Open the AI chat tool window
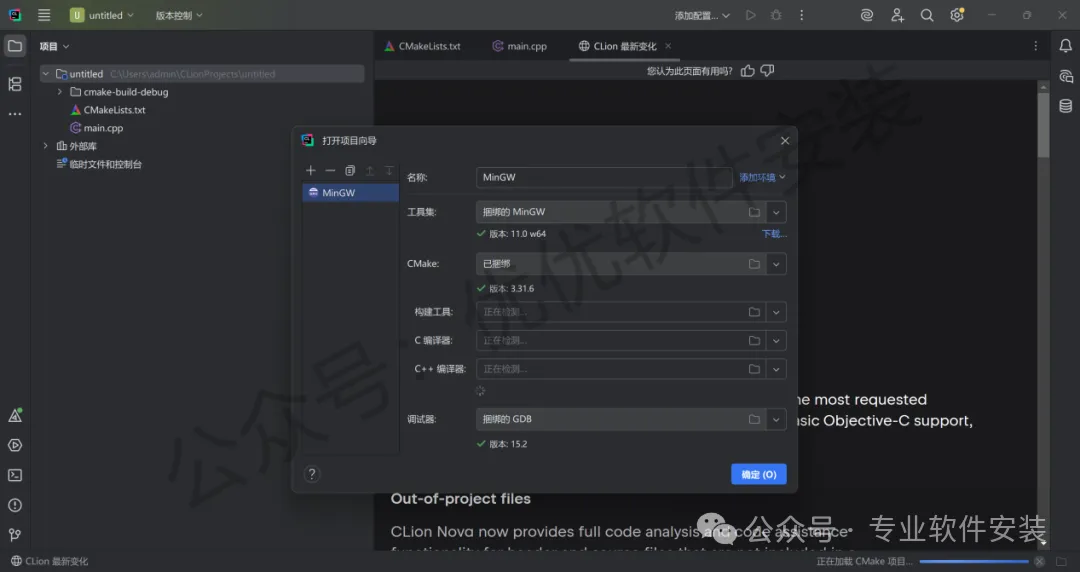This screenshot has height=572, width=1080. [x=1066, y=76]
